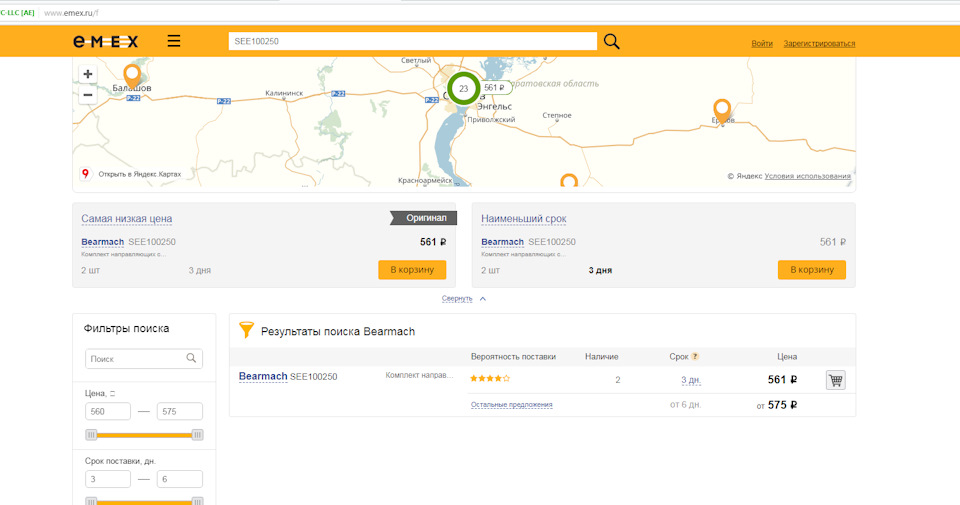960x505 pixels.
Task: Click the help question mark beside Срок
Action: pyautogui.click(x=695, y=356)
